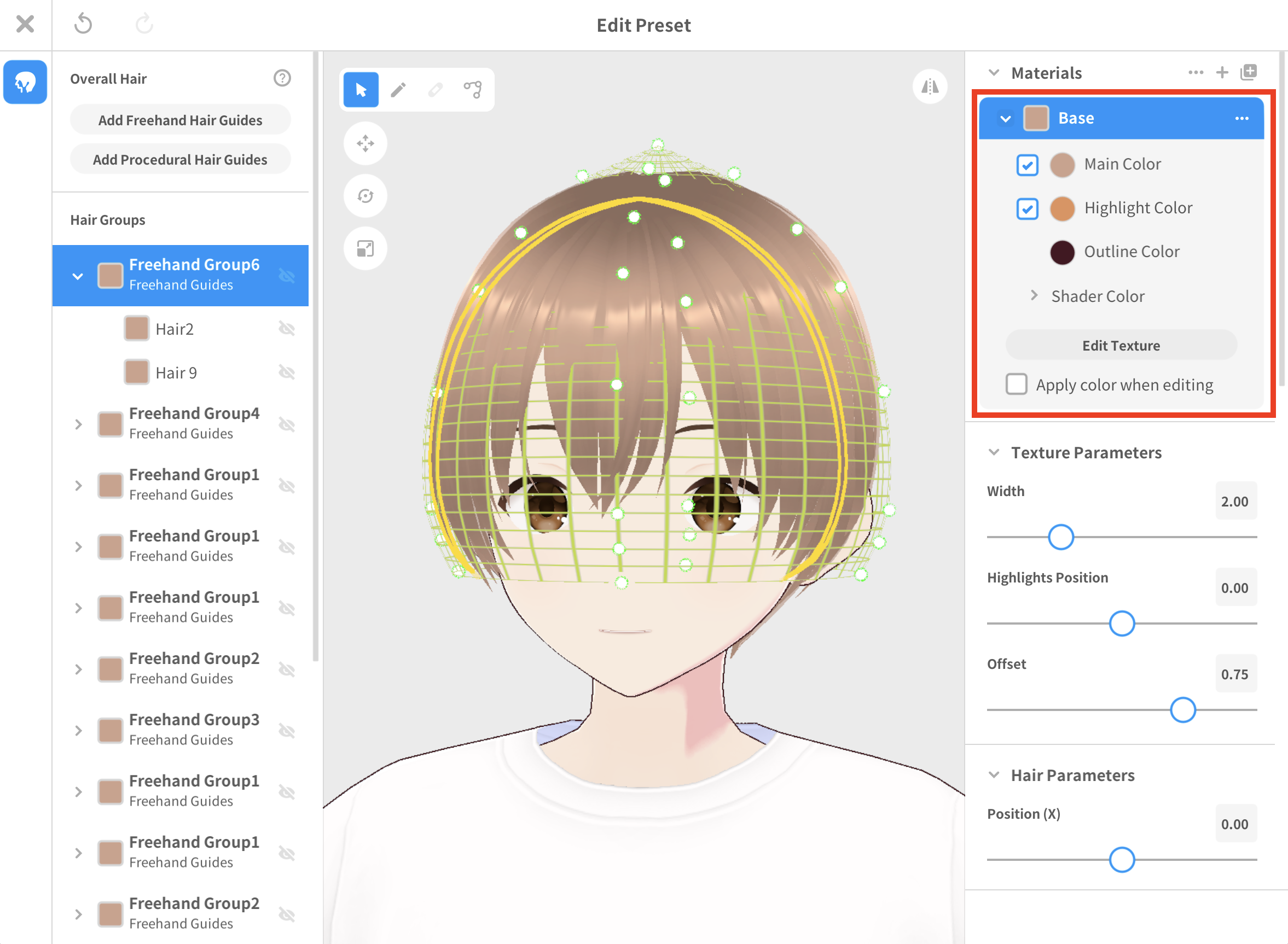Select the Freehand Group3 row

pos(180,731)
